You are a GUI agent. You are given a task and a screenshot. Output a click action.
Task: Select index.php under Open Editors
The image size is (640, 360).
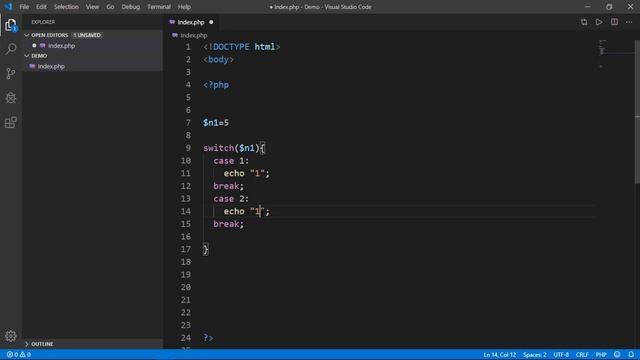coord(61,46)
